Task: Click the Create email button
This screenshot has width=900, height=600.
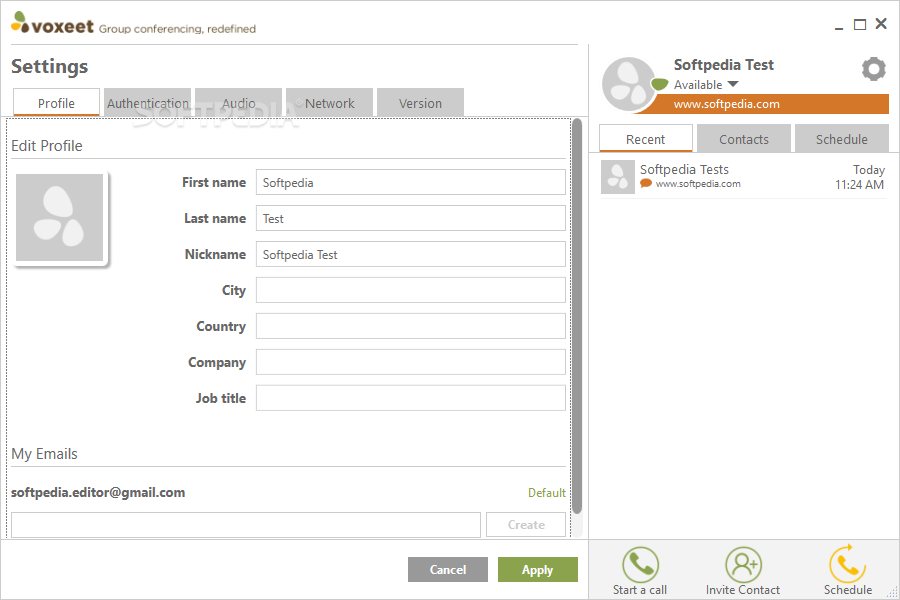Action: pos(526,525)
